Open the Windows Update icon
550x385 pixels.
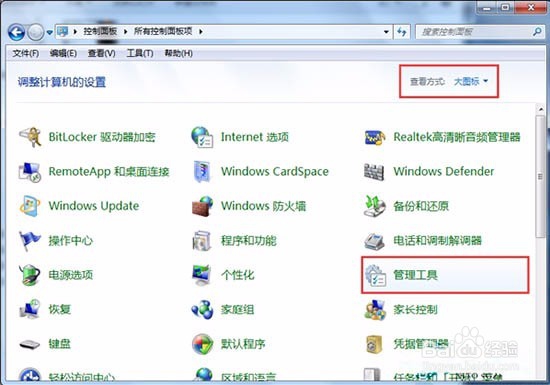(30, 206)
